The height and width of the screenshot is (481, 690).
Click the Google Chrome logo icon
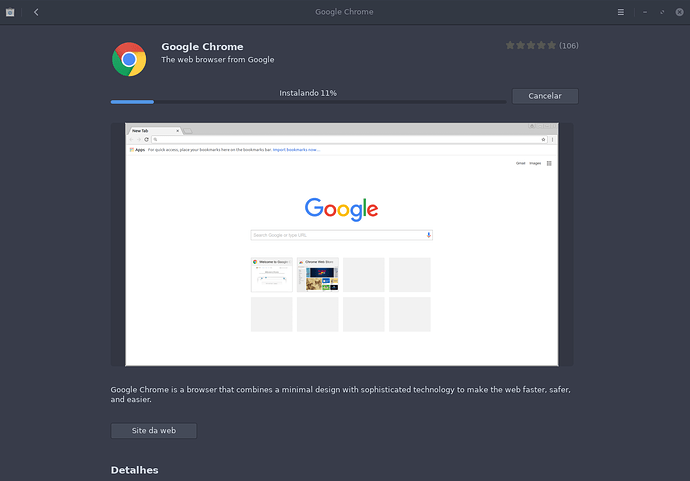[129, 59]
